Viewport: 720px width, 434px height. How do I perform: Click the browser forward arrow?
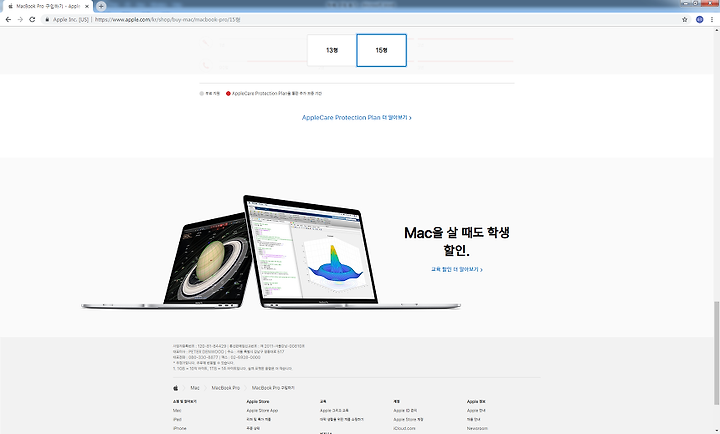[x=20, y=19]
